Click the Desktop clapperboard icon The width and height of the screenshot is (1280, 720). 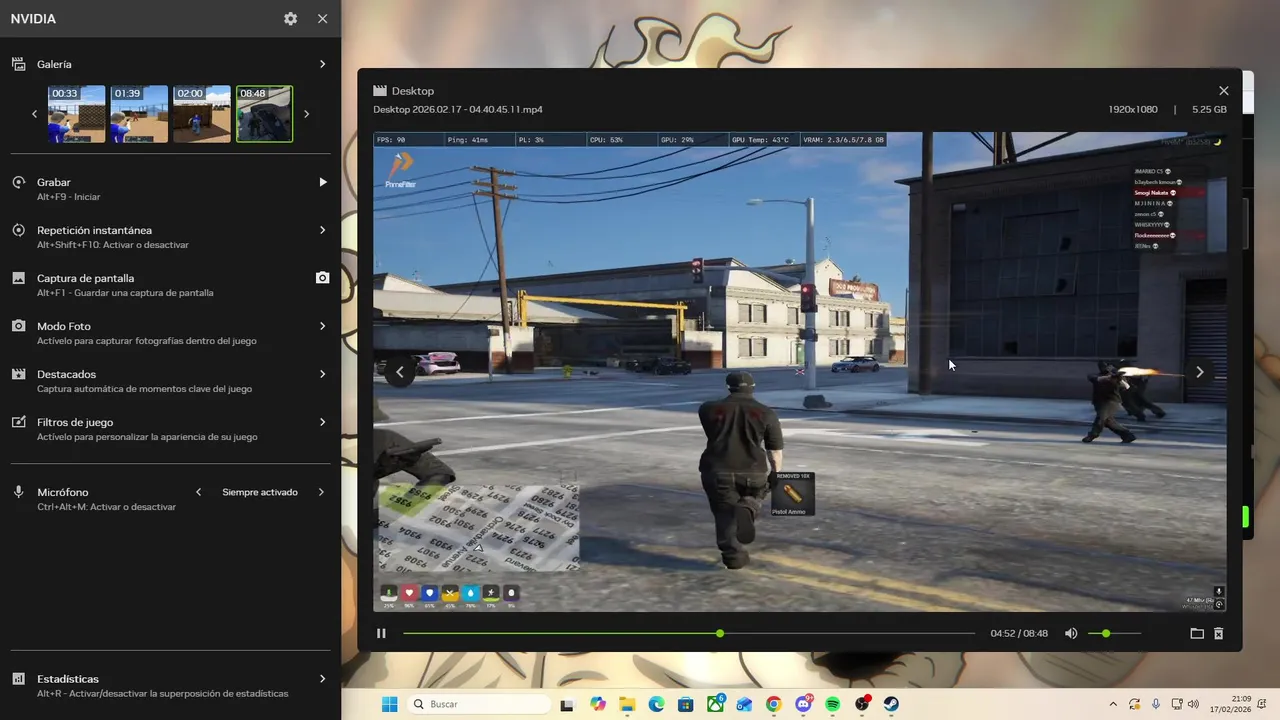coord(380,90)
